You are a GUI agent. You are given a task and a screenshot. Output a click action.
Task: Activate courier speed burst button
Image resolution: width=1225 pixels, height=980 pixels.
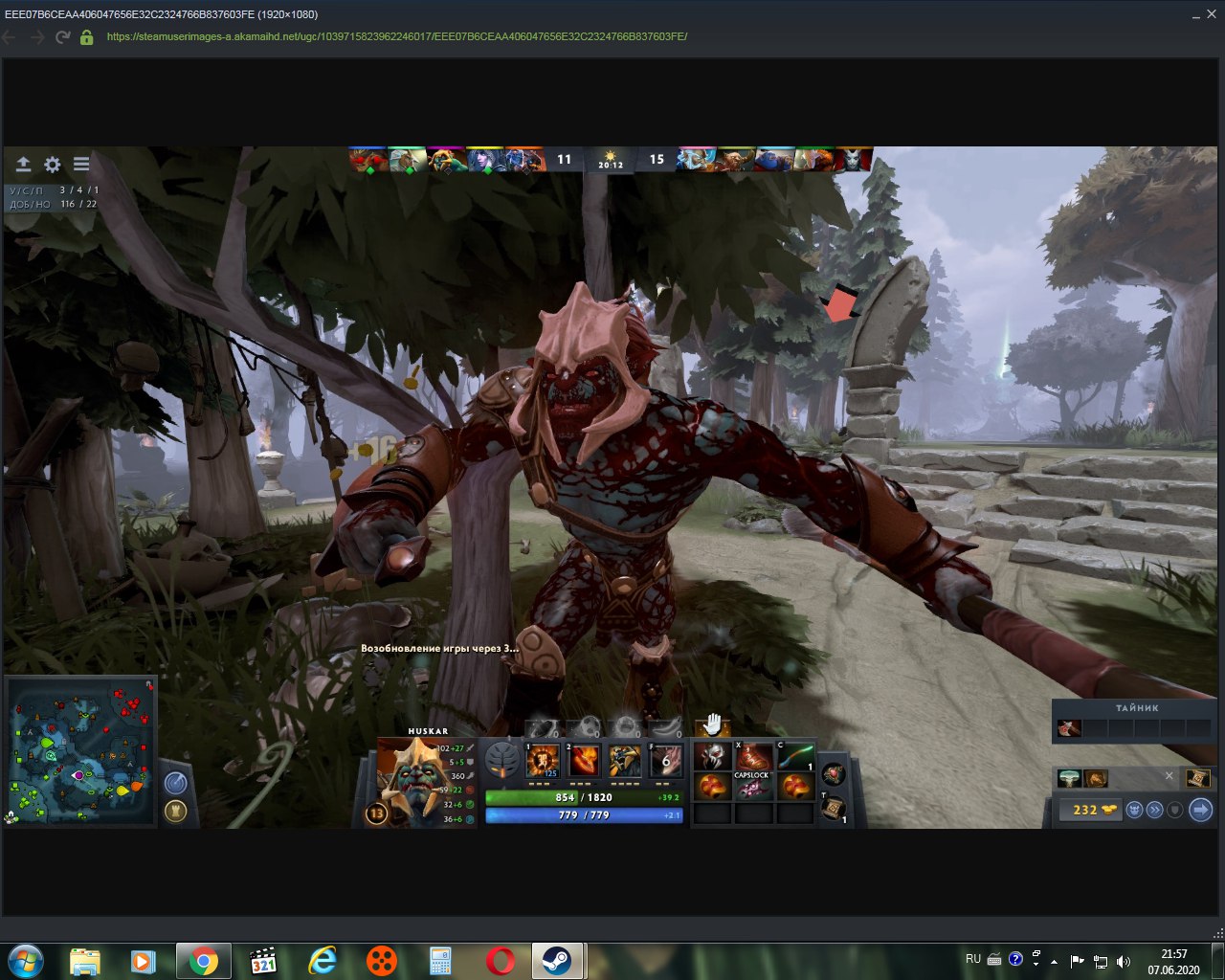point(1154,810)
